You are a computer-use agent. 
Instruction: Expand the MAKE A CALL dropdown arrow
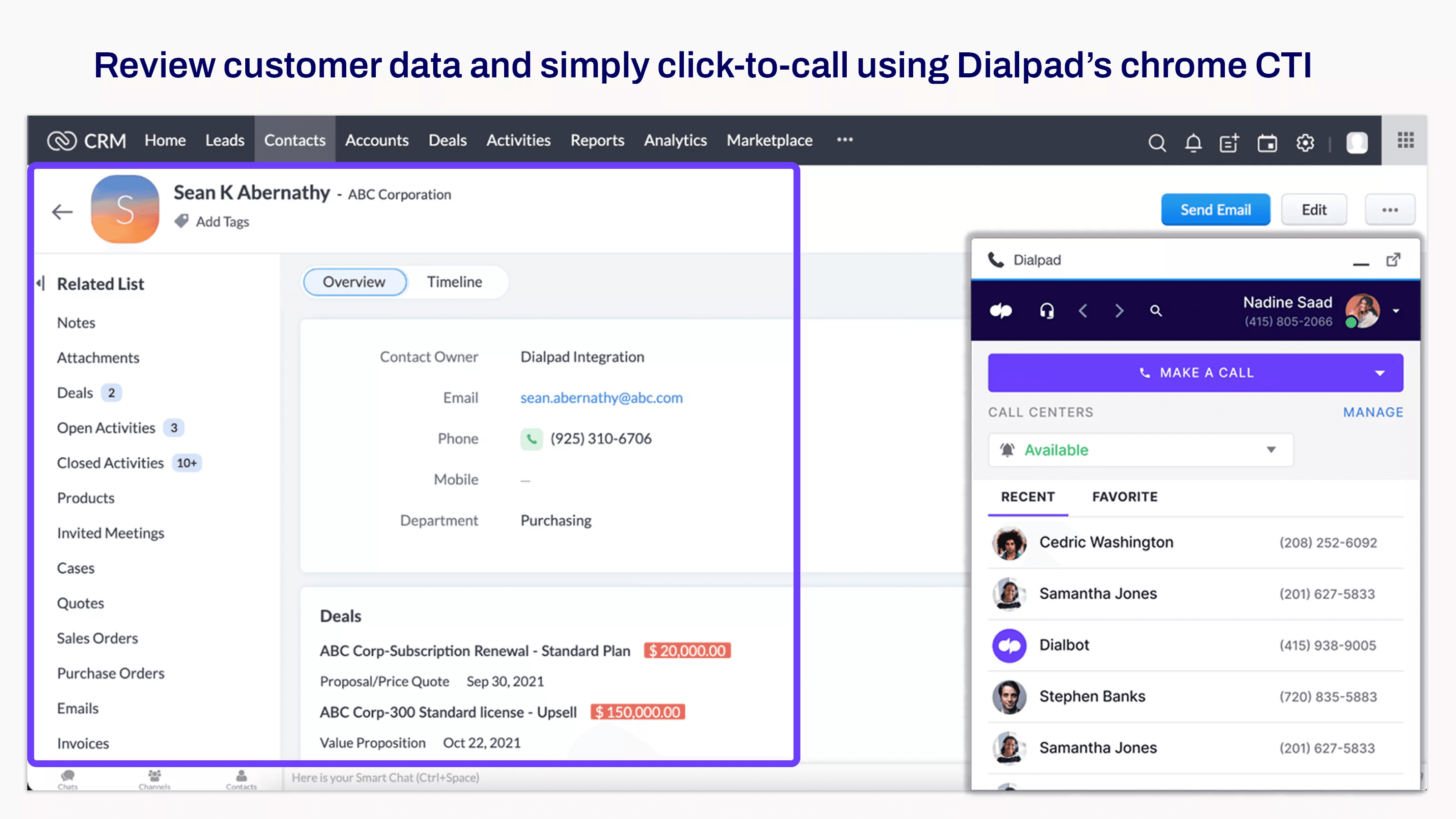coord(1380,372)
